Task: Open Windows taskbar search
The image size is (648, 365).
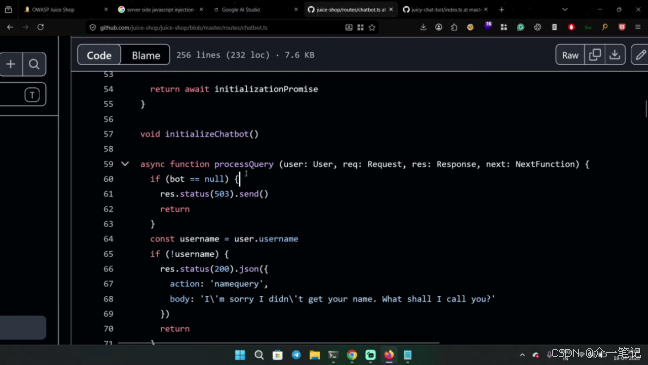Action: point(259,355)
